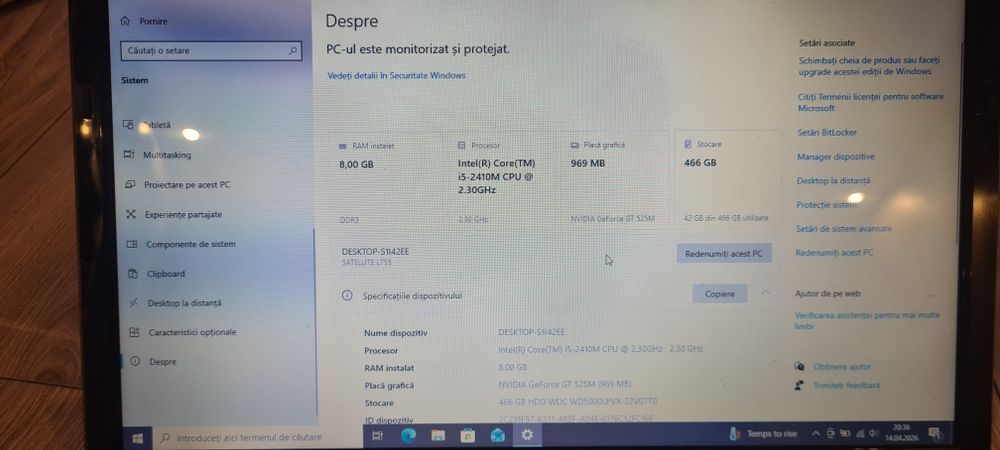The height and width of the screenshot is (450, 1000).
Task: Open Task View on the taskbar
Action: (x=377, y=435)
